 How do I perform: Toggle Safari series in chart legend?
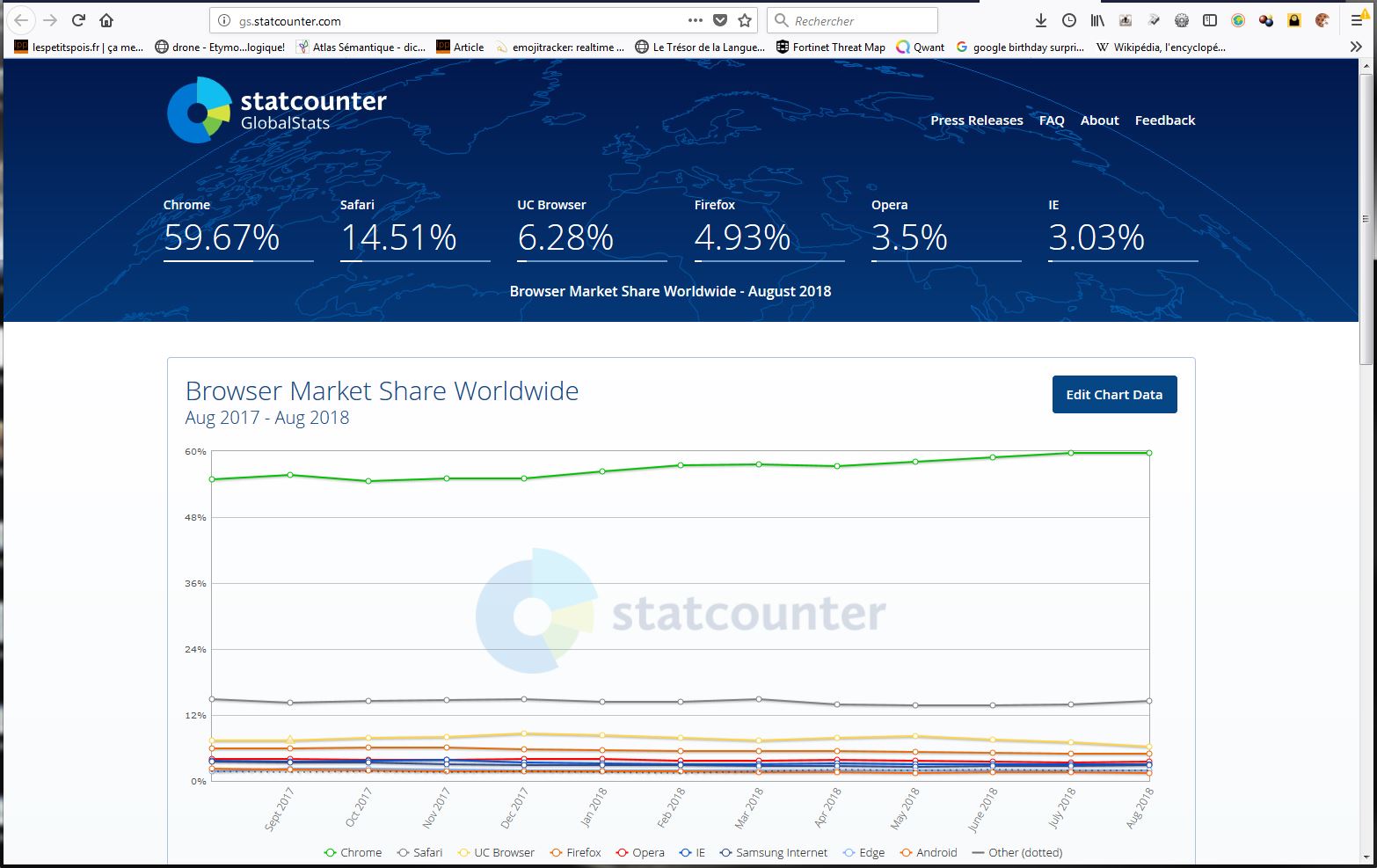pyautogui.click(x=419, y=852)
